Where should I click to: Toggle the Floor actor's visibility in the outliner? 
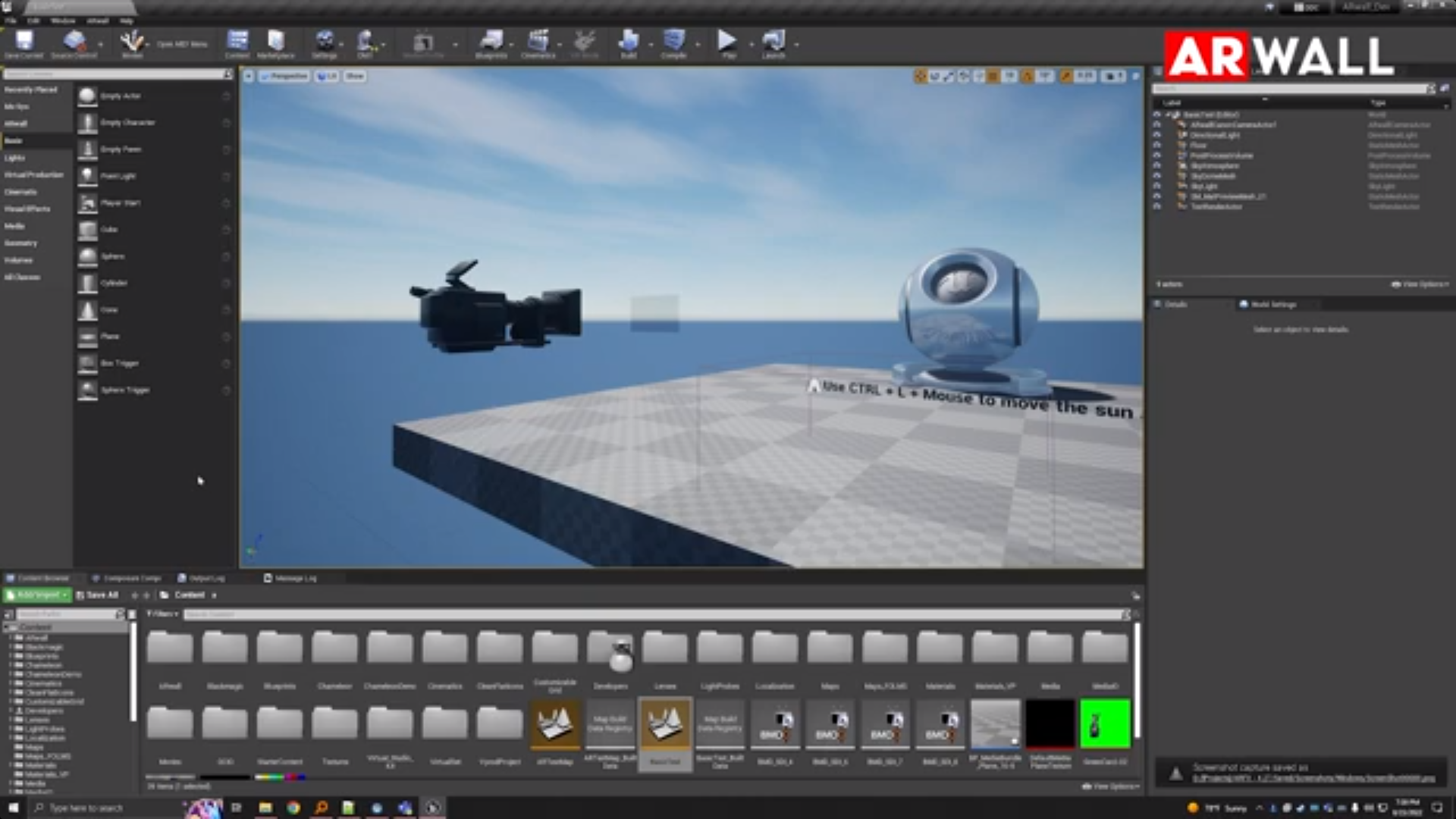(1158, 145)
